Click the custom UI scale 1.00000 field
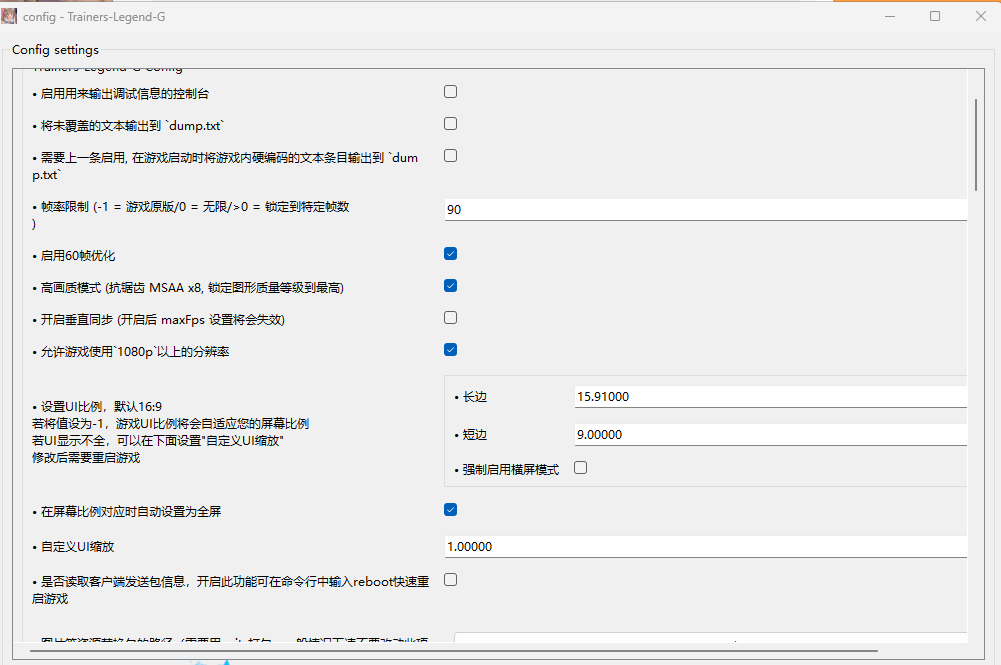The image size is (1001, 665). [x=700, y=546]
